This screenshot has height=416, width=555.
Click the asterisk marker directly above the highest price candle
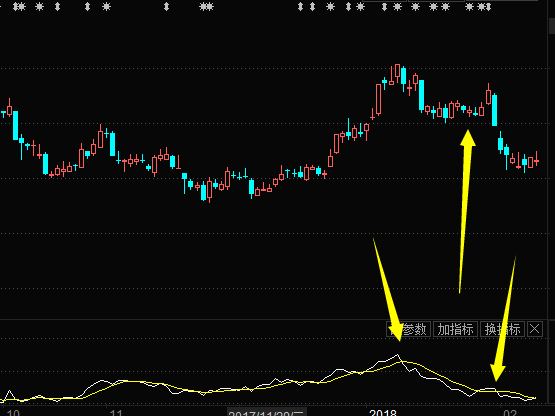click(x=397, y=6)
